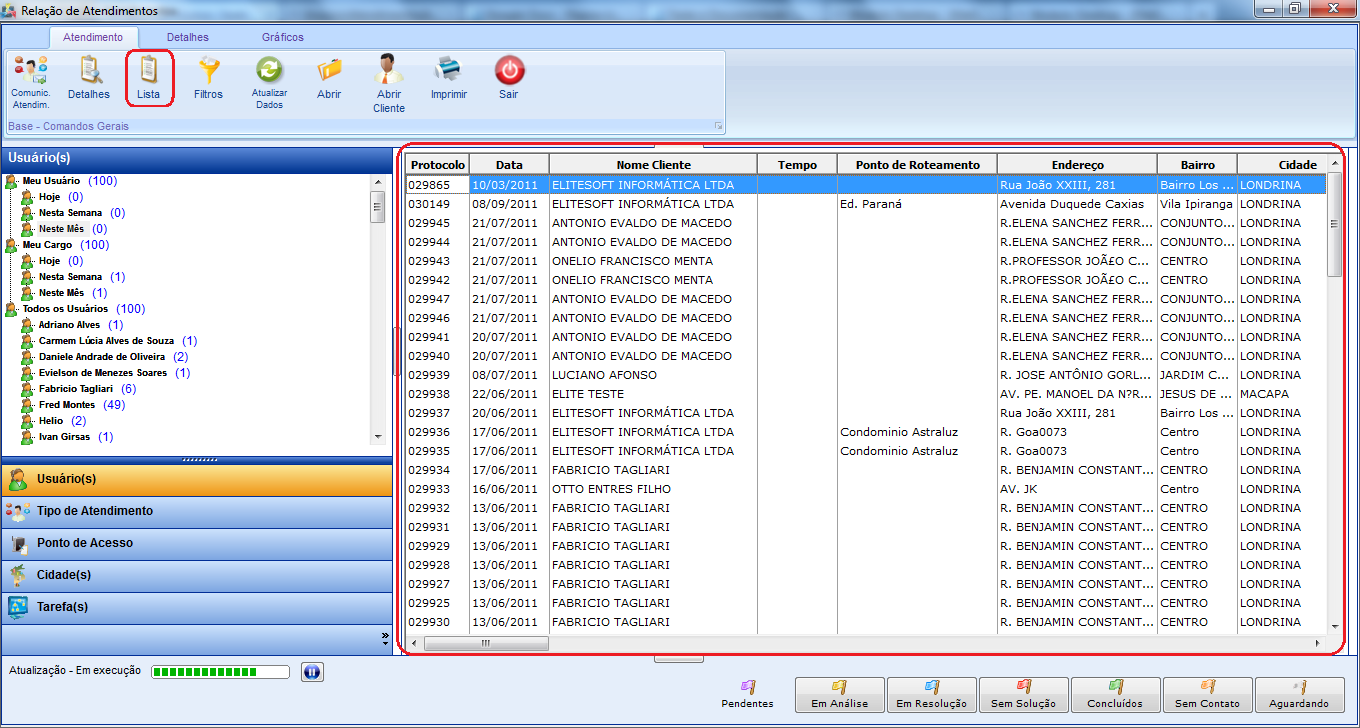Toggle the Em Análise status filter
This screenshot has height=728, width=1360.
point(840,693)
